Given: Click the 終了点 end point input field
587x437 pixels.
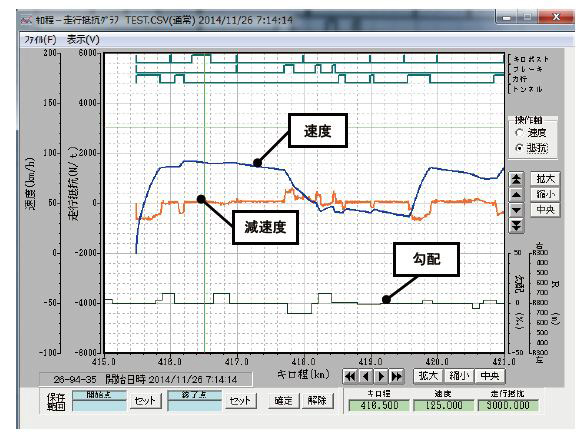Looking at the screenshot, I should tap(195, 406).
